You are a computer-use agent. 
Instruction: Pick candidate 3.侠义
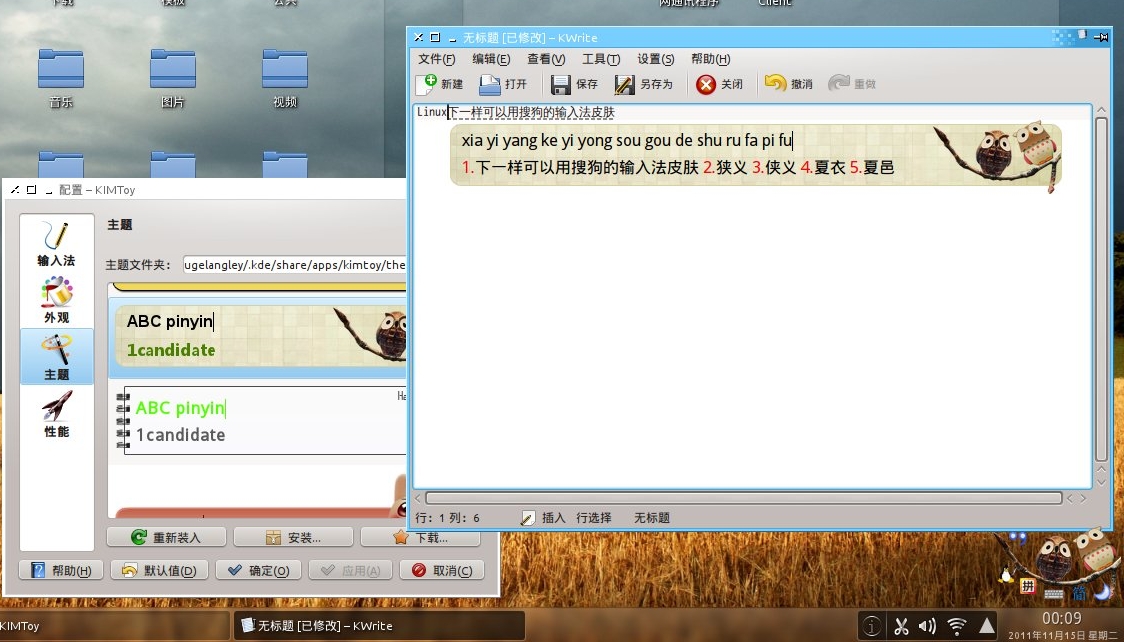(774, 168)
